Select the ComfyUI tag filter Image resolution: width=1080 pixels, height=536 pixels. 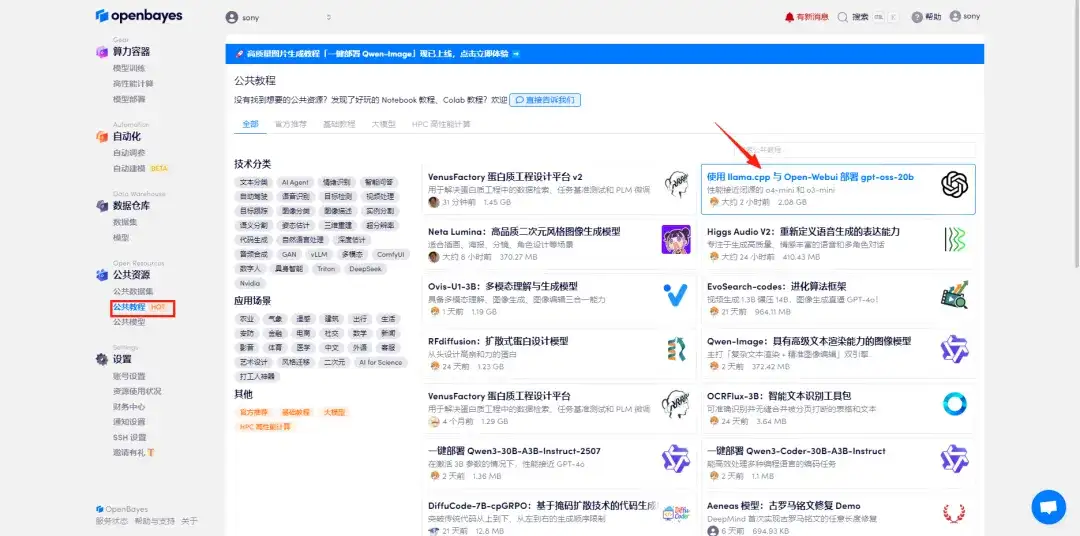coord(391,254)
